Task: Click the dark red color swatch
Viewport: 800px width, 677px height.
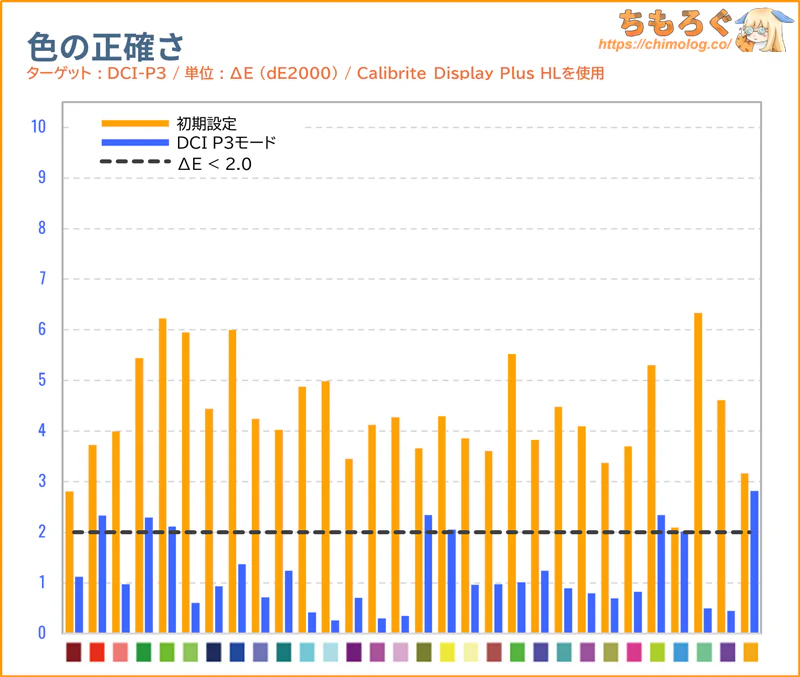Action: [73, 652]
